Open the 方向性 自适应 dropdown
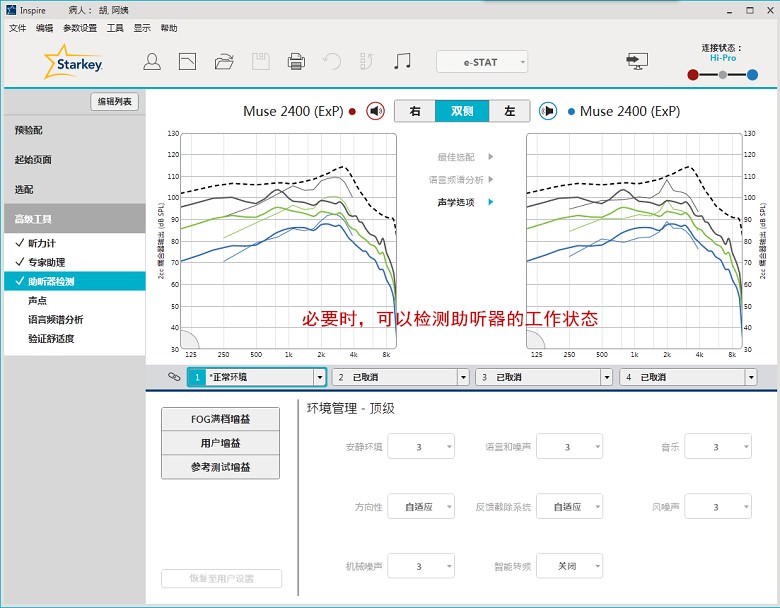 [x=421, y=507]
